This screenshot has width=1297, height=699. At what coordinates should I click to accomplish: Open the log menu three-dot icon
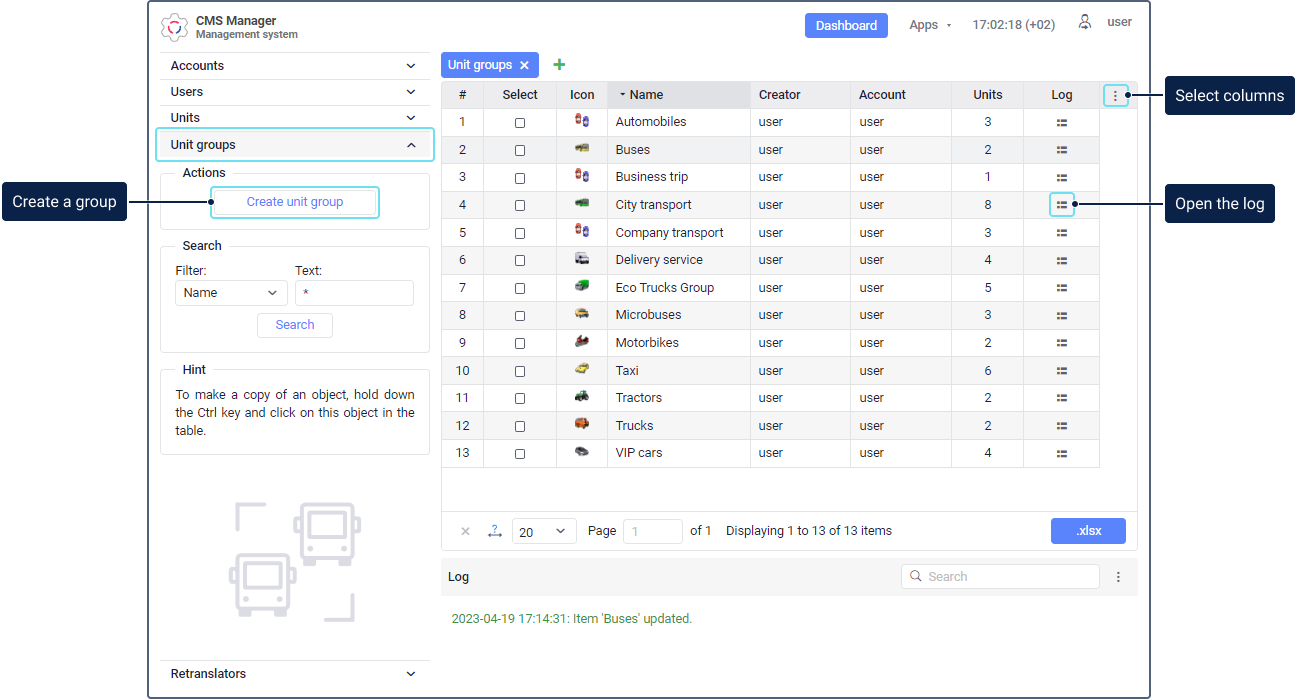1118,577
